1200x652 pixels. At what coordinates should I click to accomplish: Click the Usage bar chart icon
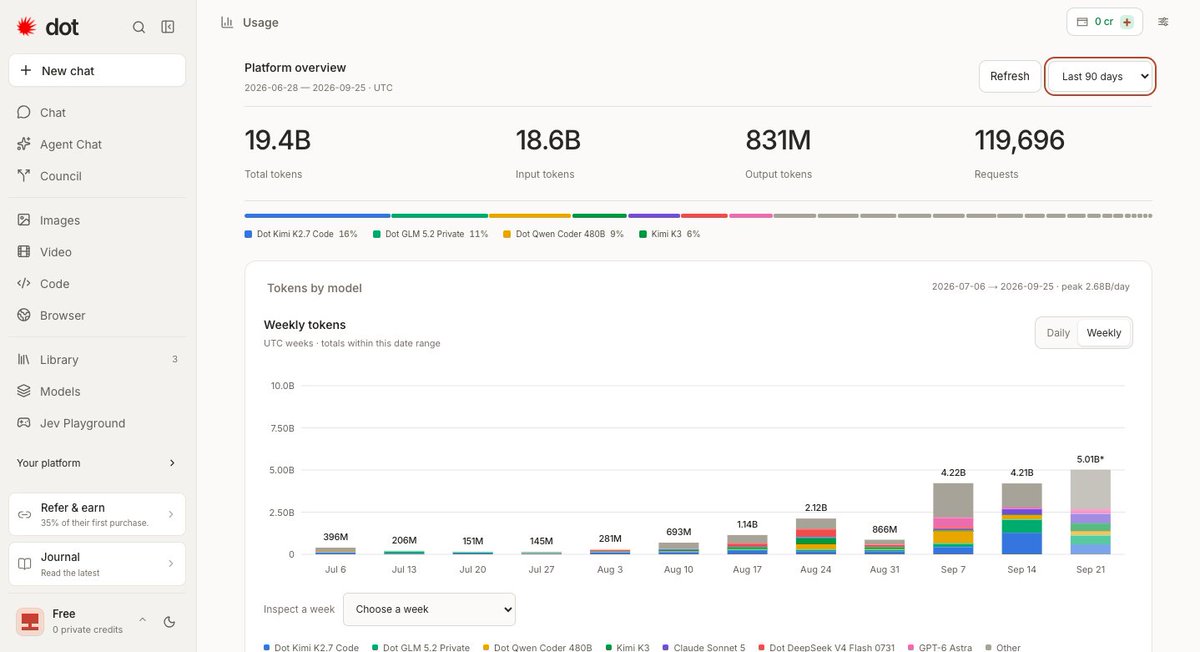point(227,22)
